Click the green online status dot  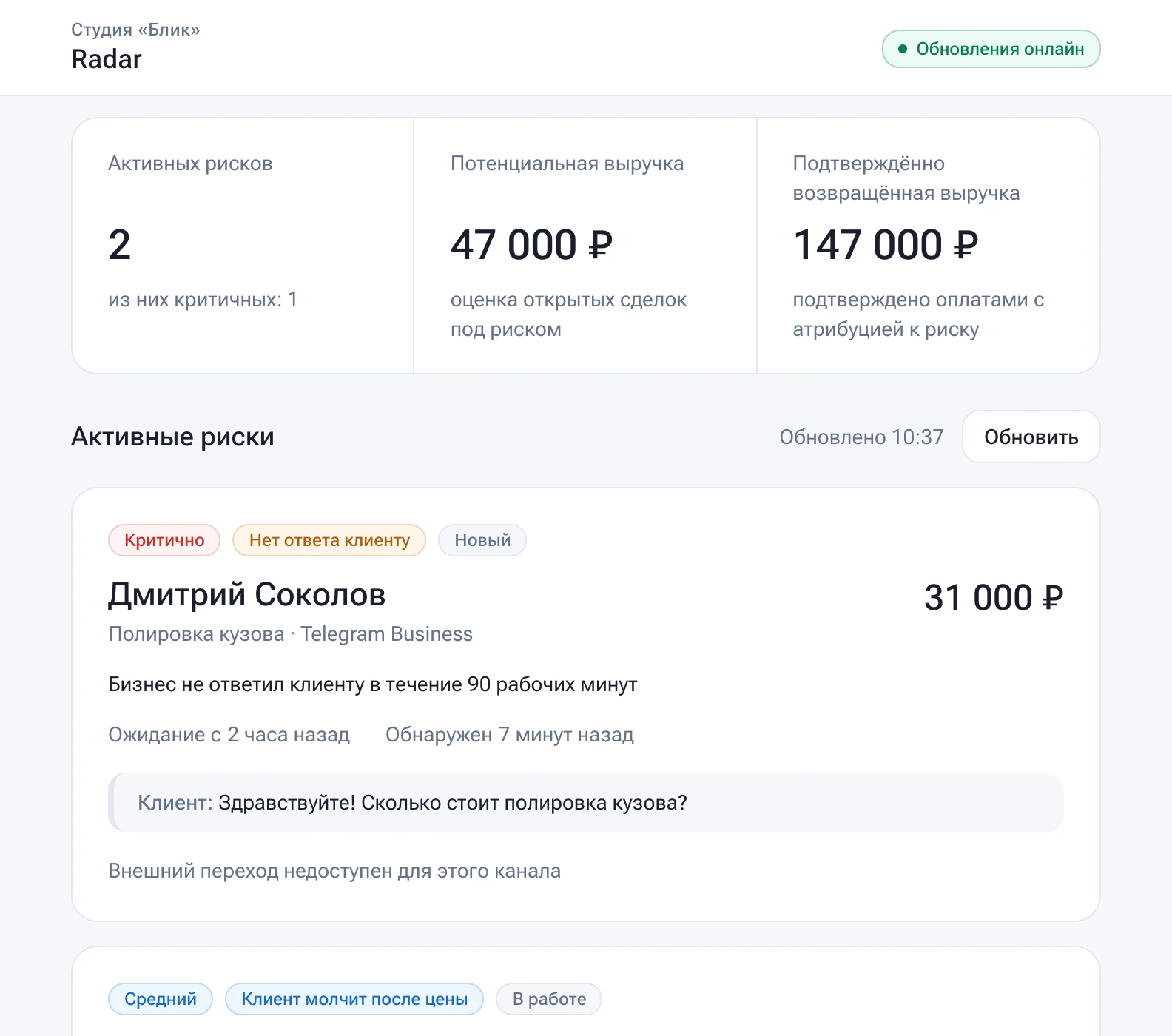coord(902,49)
